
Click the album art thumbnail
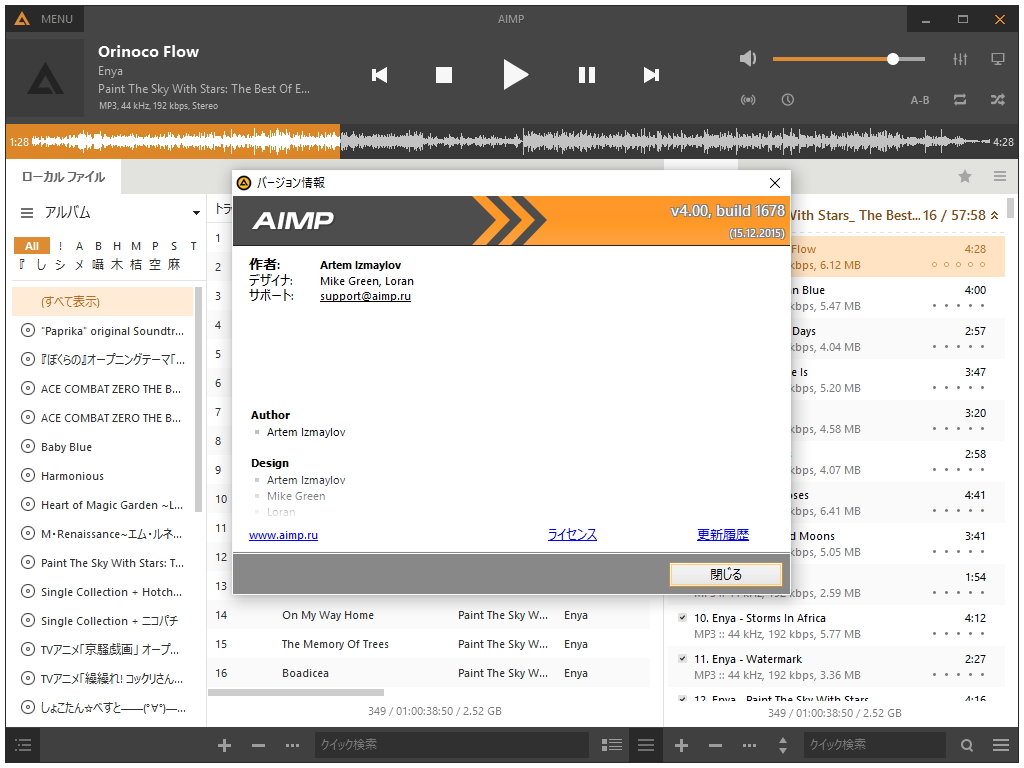click(x=46, y=77)
